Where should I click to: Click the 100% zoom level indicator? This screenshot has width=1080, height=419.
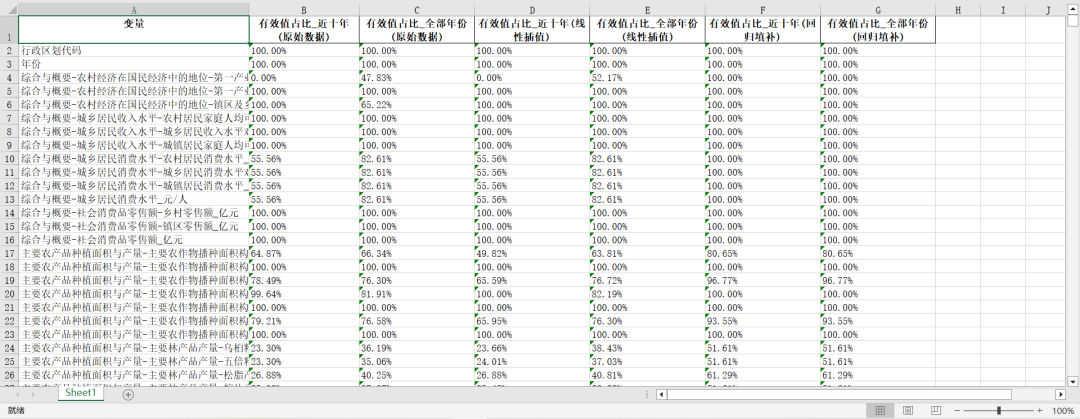pyautogui.click(x=1063, y=411)
